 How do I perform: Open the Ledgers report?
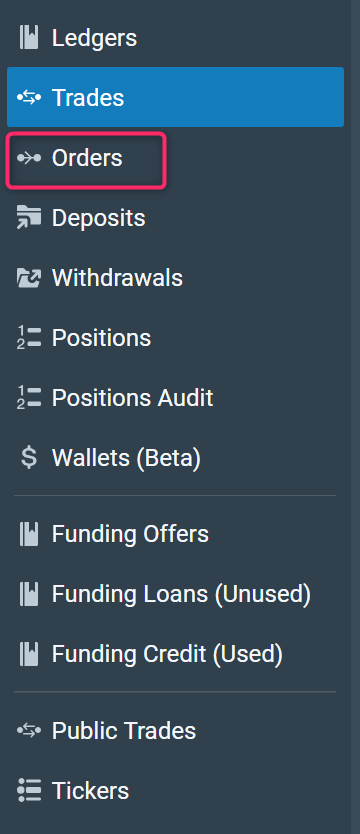175,38
